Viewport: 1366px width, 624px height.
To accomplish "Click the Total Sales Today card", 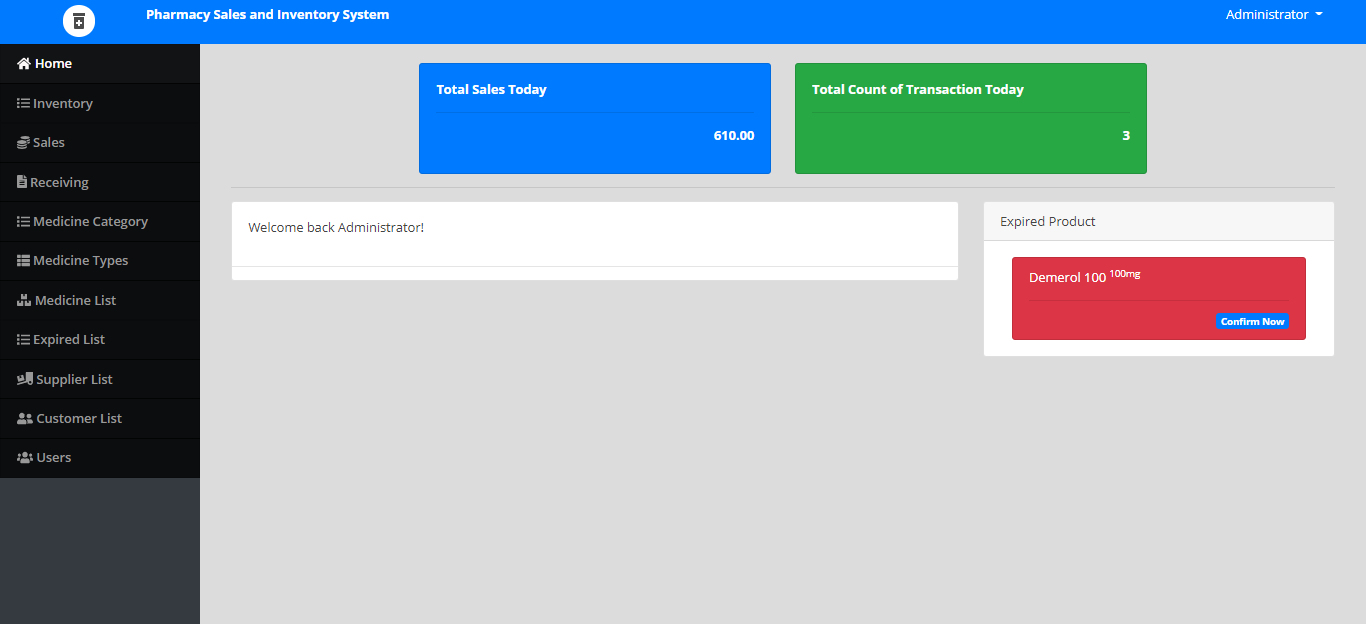I will coord(594,118).
